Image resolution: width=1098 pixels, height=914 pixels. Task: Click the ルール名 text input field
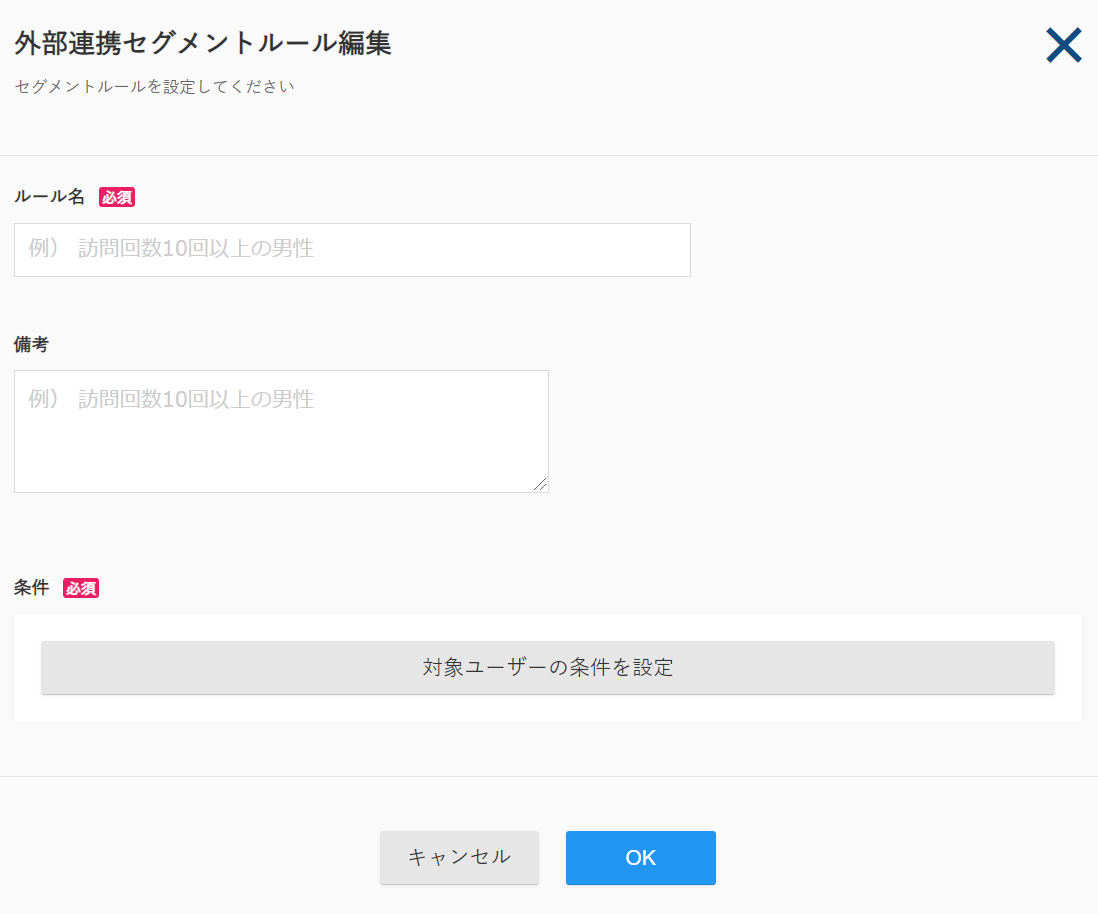352,250
